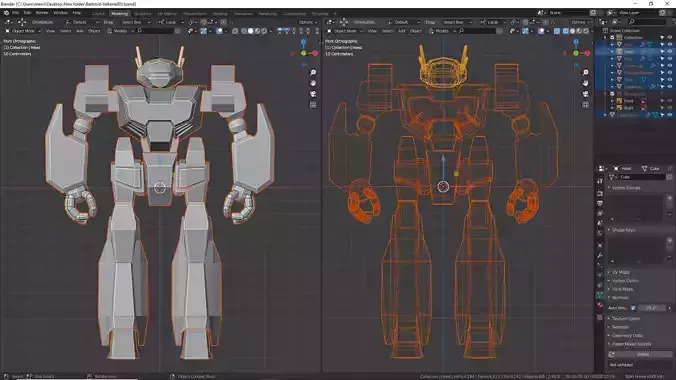Open the File menu
Screen dimensions: 676x380
16,13
